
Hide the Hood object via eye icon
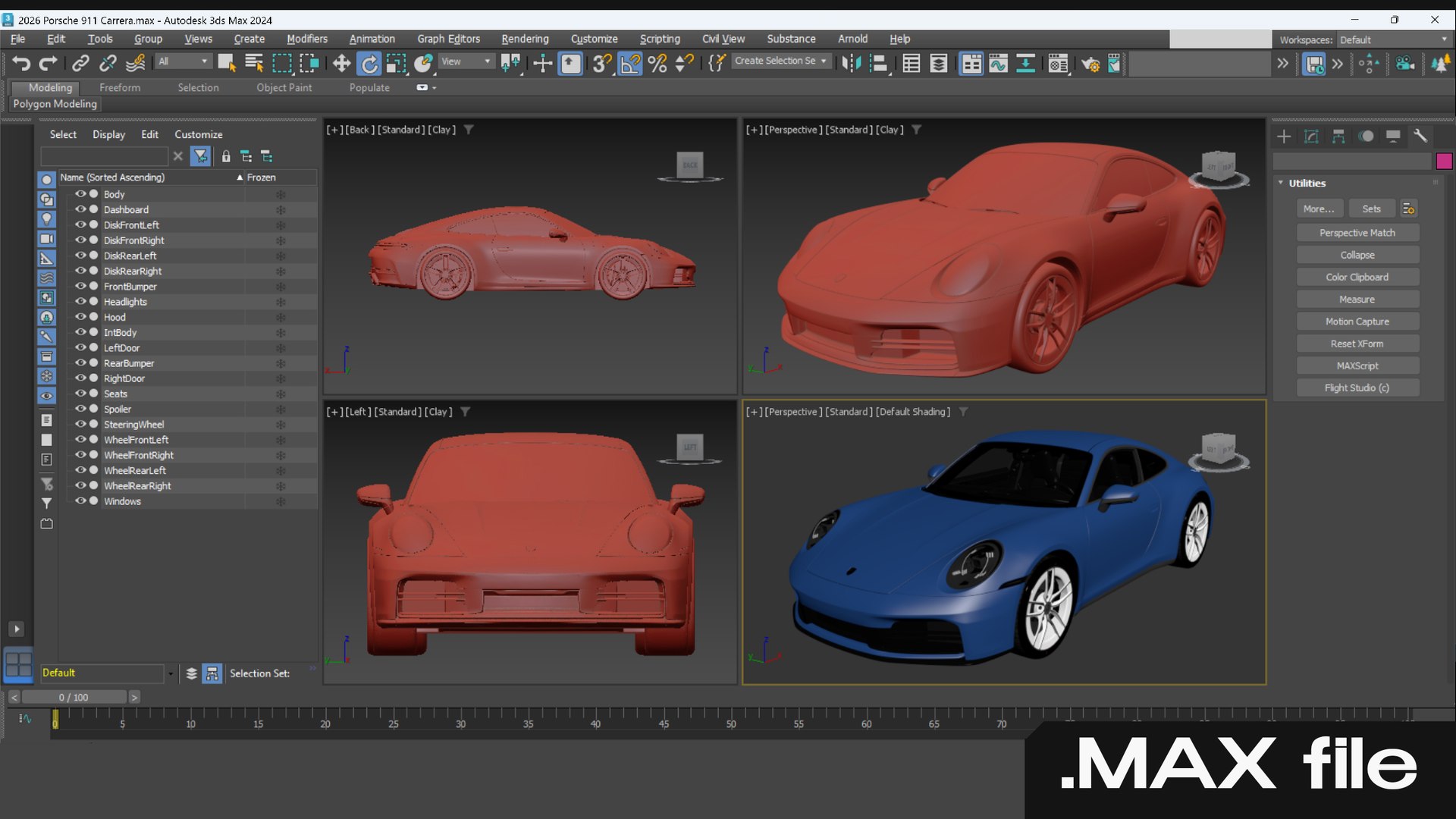click(80, 317)
